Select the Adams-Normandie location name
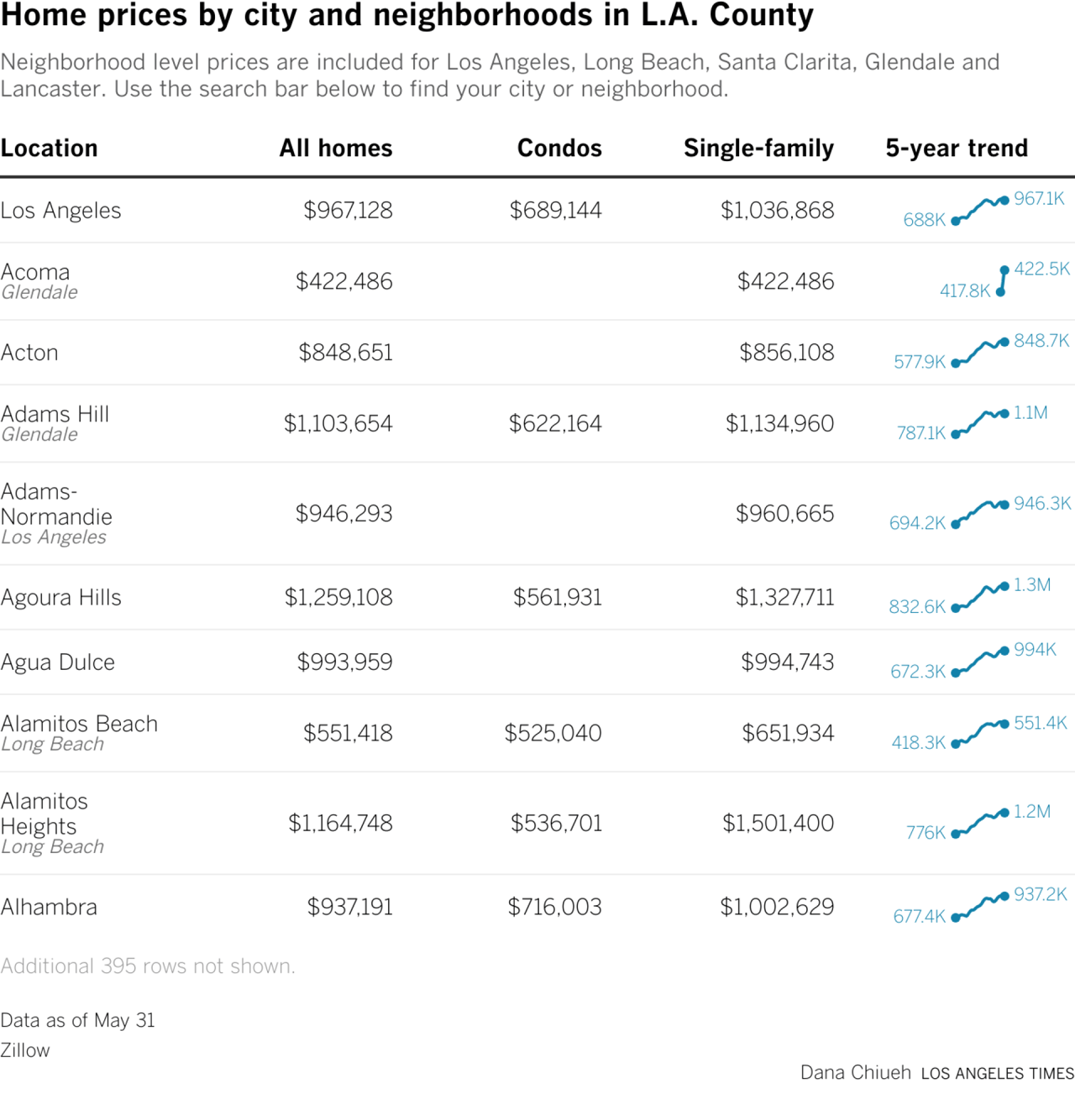Image resolution: width=1075 pixels, height=1120 pixels. 56,504
